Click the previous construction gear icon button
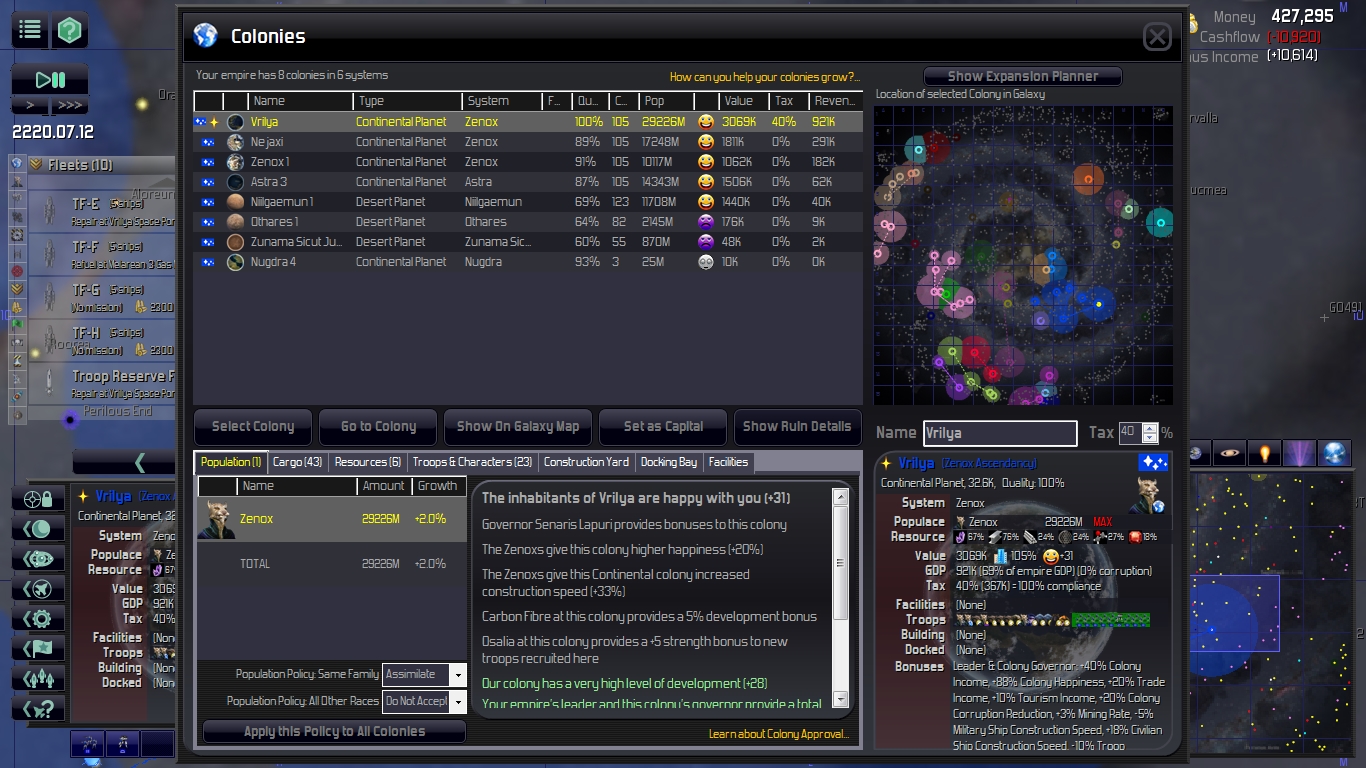1366x768 pixels. coord(39,618)
